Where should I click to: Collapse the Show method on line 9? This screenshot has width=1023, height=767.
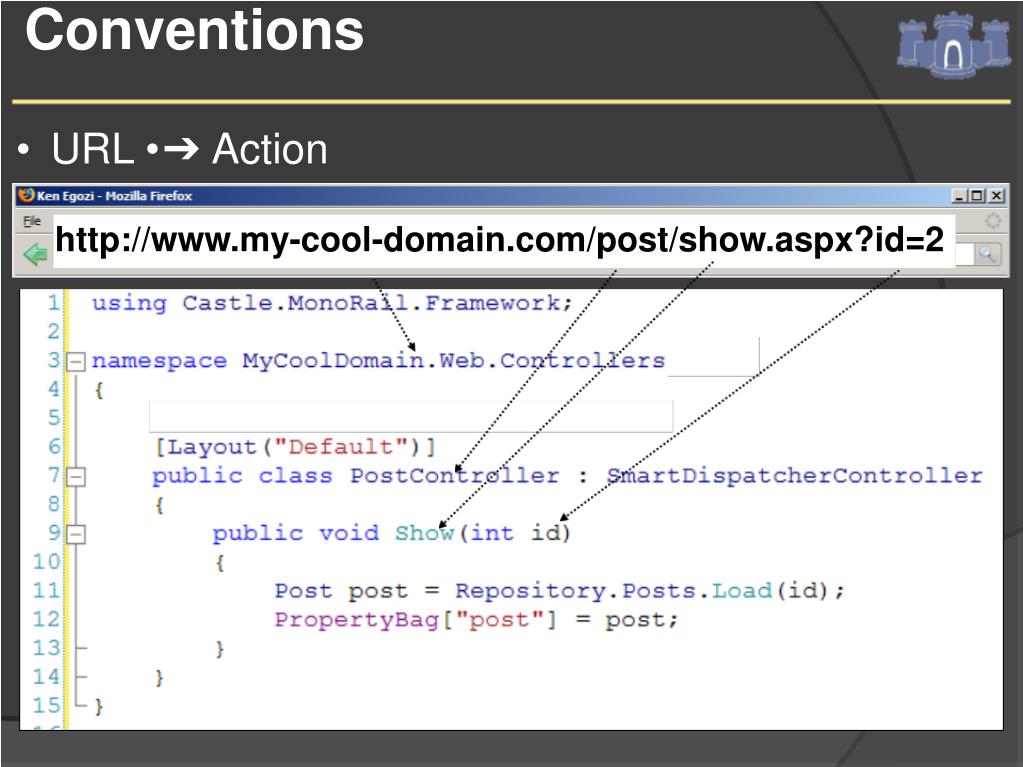click(x=76, y=535)
